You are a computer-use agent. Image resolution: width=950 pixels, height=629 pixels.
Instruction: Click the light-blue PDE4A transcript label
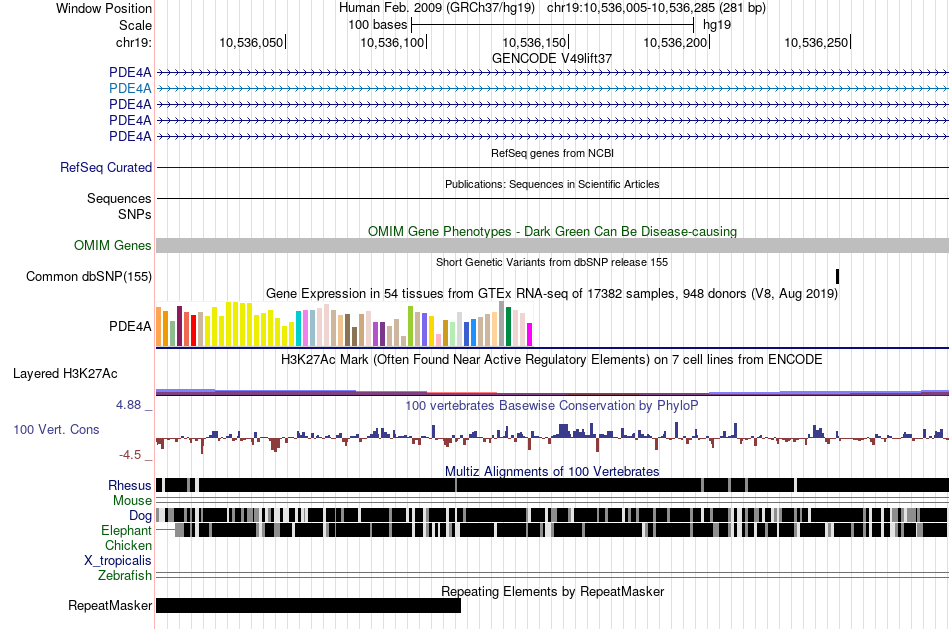tap(130, 88)
